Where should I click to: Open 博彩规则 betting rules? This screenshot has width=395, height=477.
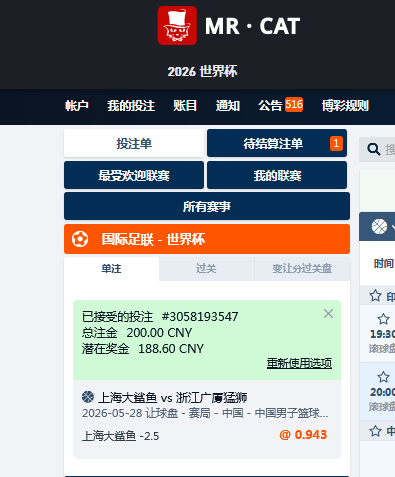coord(345,106)
